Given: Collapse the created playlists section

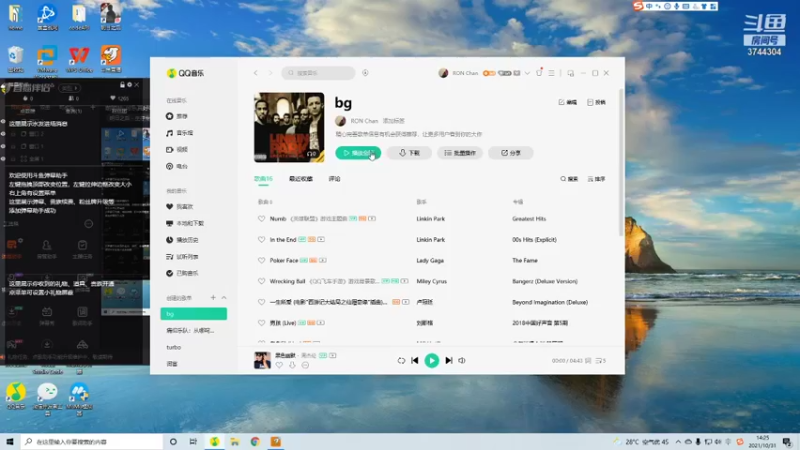Looking at the screenshot, I should coord(223,297).
